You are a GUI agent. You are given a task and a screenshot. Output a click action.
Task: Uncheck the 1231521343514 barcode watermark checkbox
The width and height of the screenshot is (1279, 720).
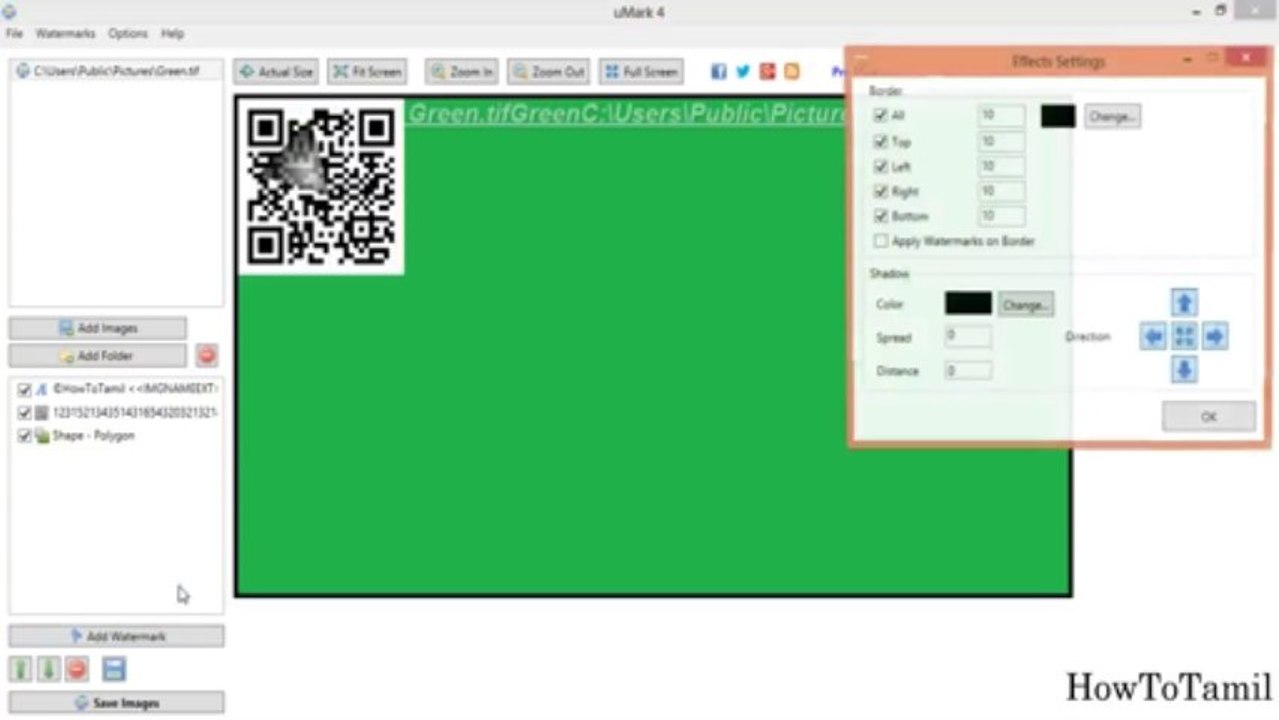tap(24, 413)
